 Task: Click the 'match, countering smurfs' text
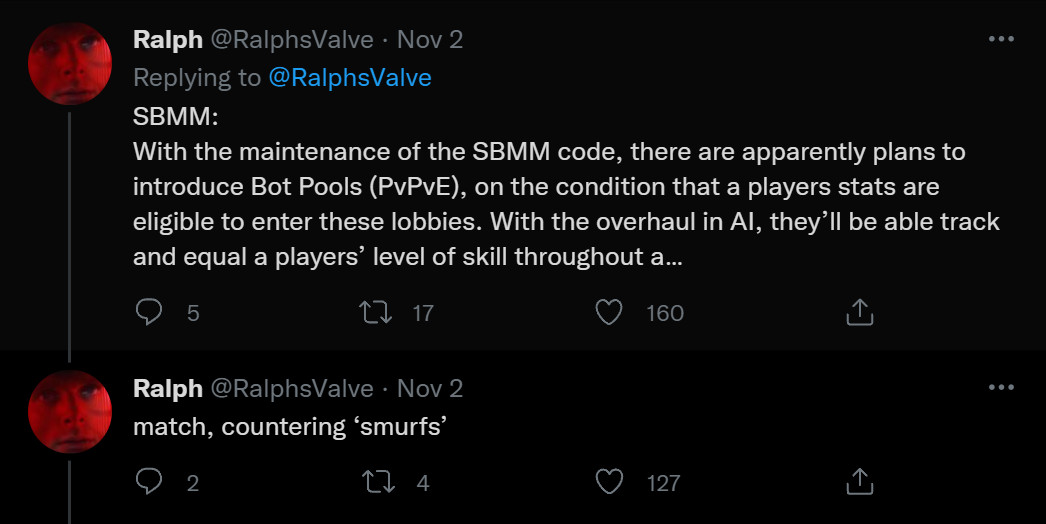coord(289,427)
